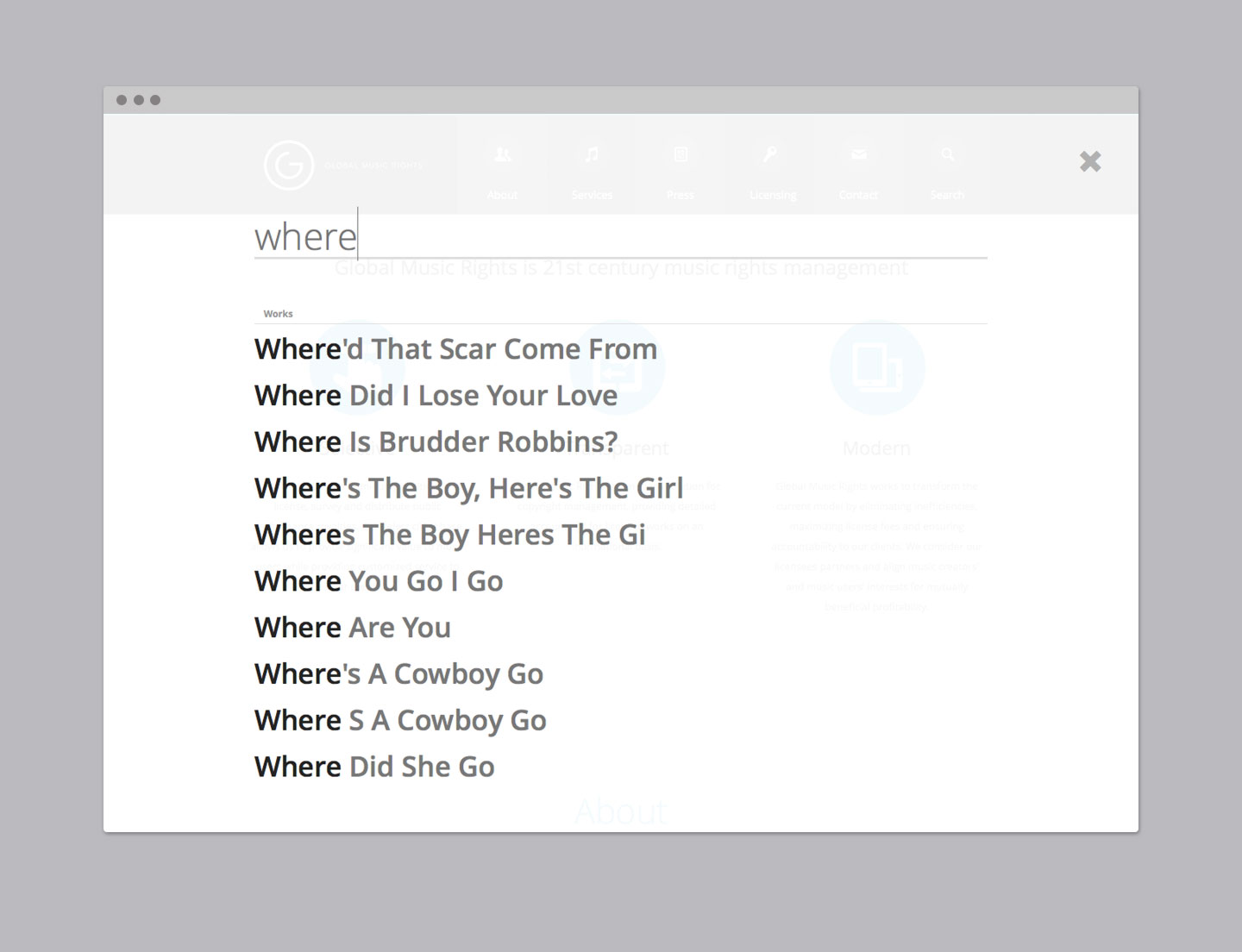This screenshot has width=1242, height=952.
Task: Select the 'Where Are You' result
Action: (352, 629)
